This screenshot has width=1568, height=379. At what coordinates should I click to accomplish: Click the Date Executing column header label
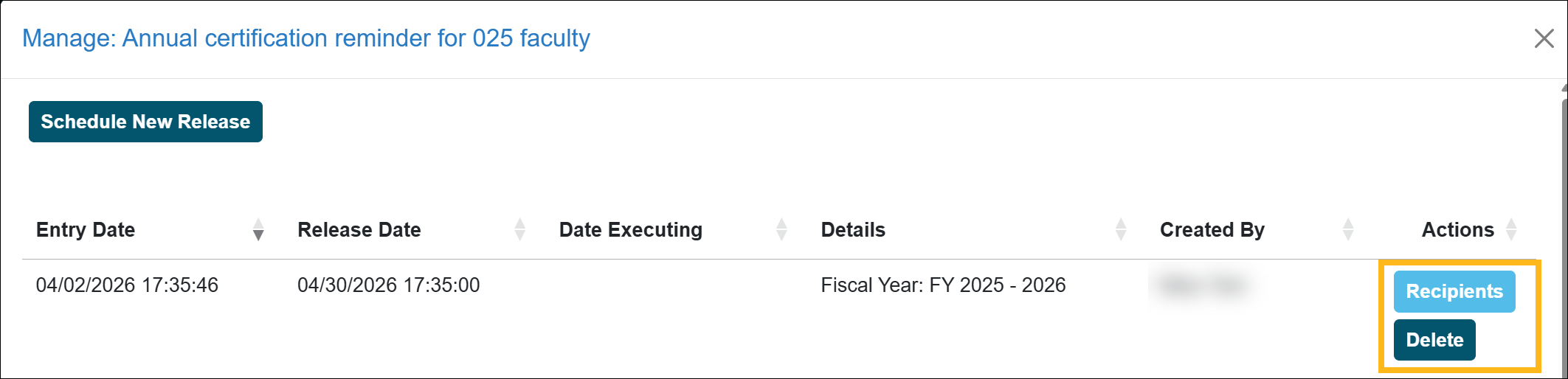(x=631, y=230)
